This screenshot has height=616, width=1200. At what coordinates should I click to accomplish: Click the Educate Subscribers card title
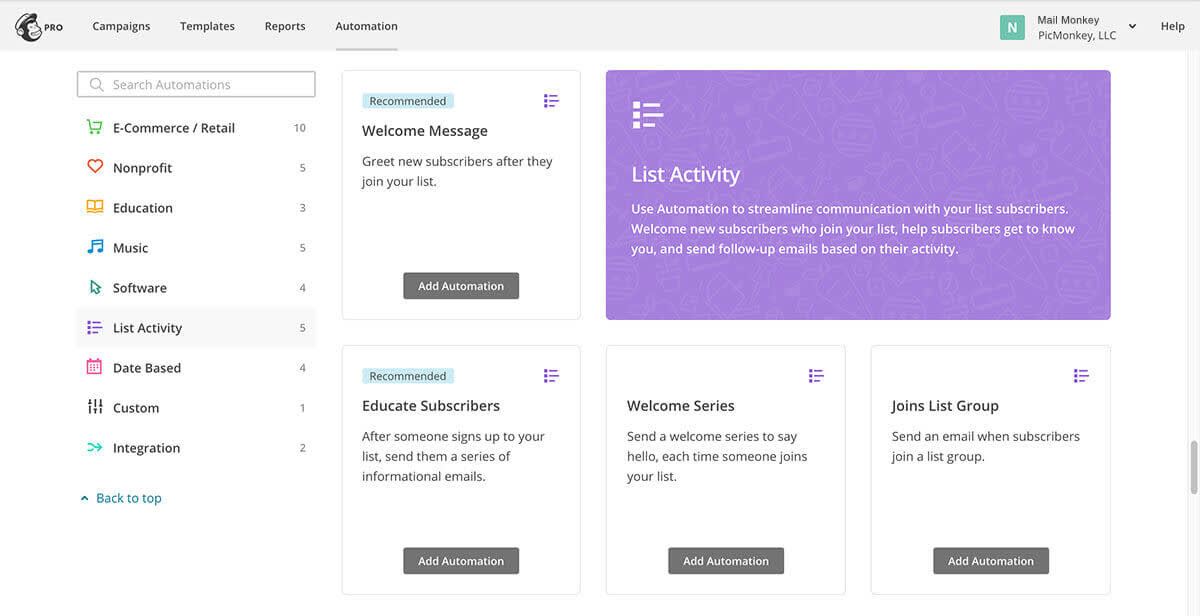click(431, 406)
